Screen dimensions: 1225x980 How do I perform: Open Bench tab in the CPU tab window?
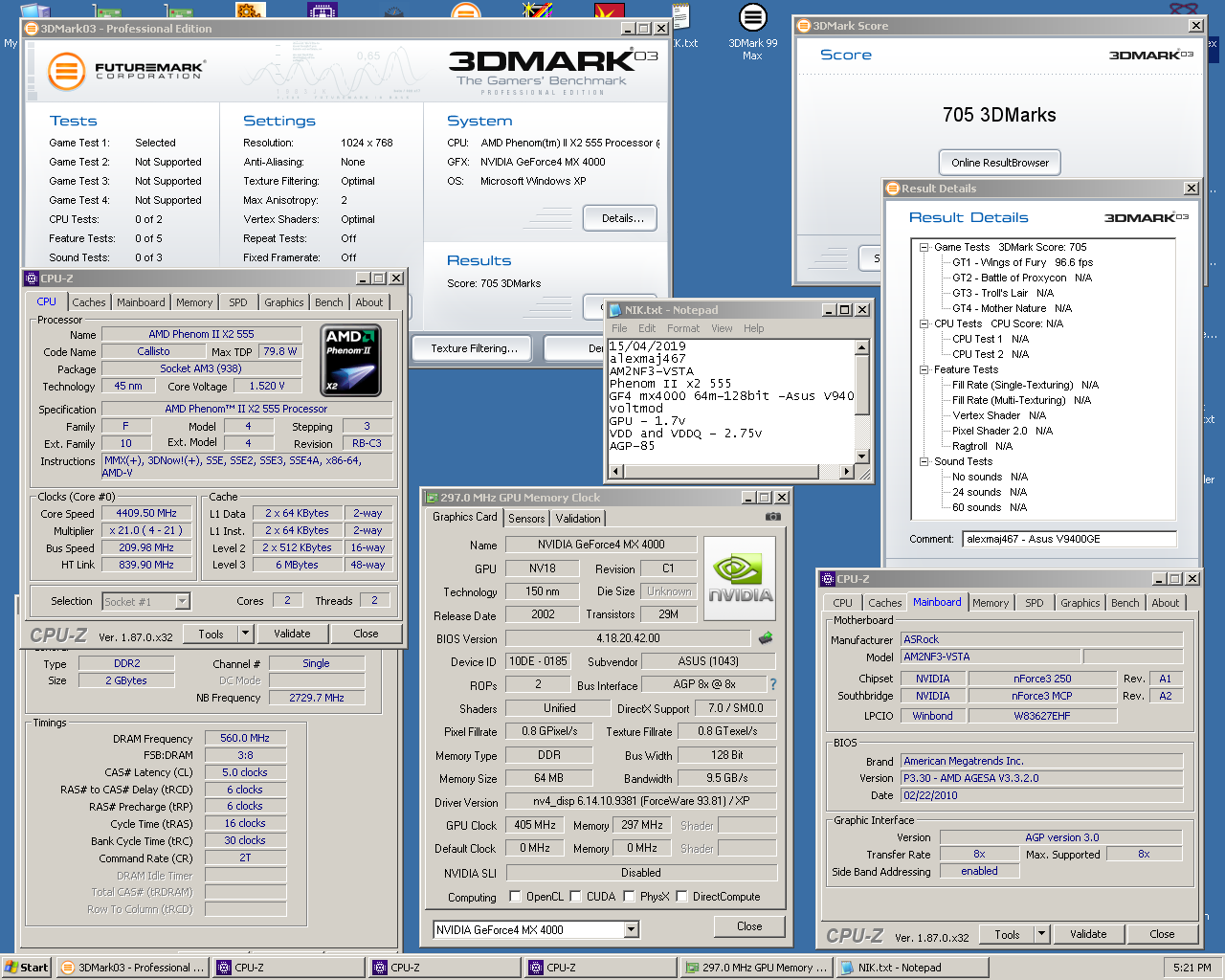click(328, 302)
